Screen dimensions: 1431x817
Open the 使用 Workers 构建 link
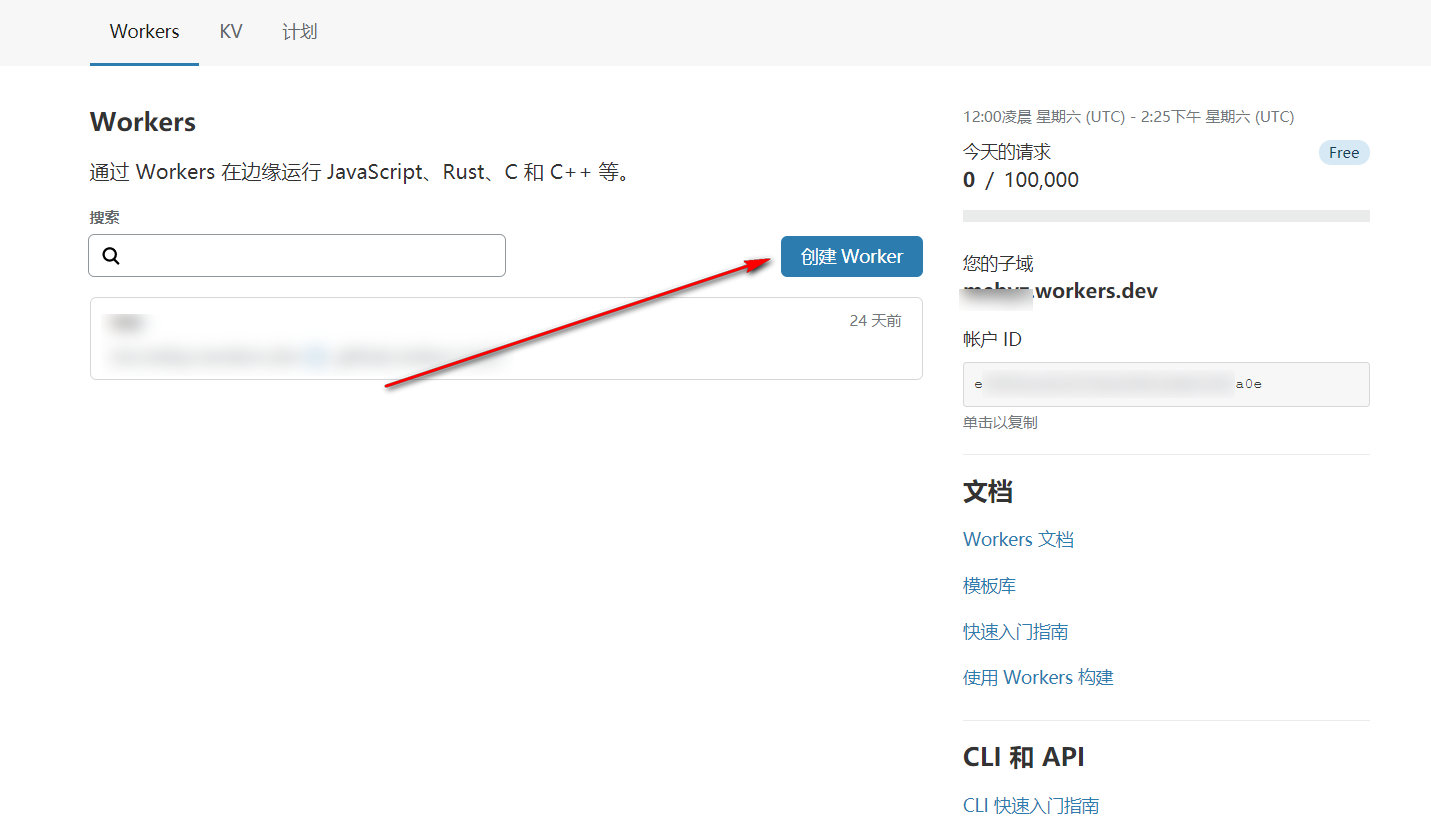pyautogui.click(x=1038, y=677)
